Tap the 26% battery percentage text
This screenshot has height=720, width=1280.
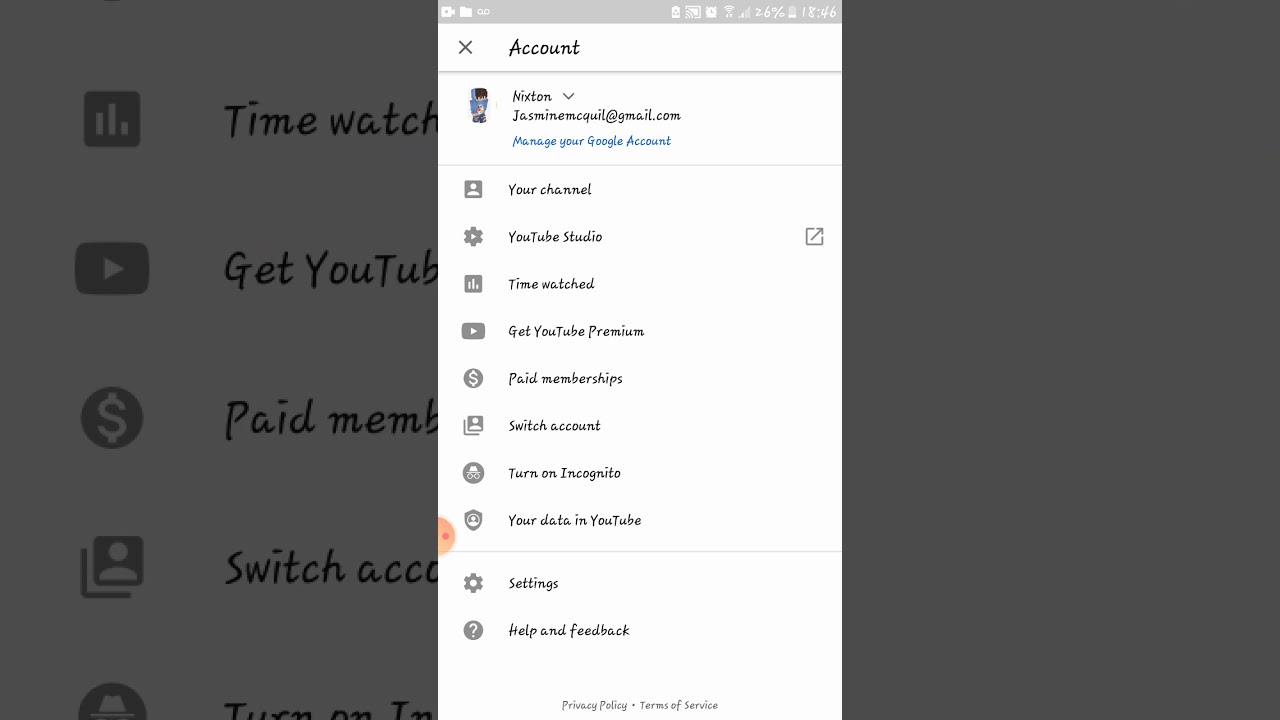coord(769,12)
